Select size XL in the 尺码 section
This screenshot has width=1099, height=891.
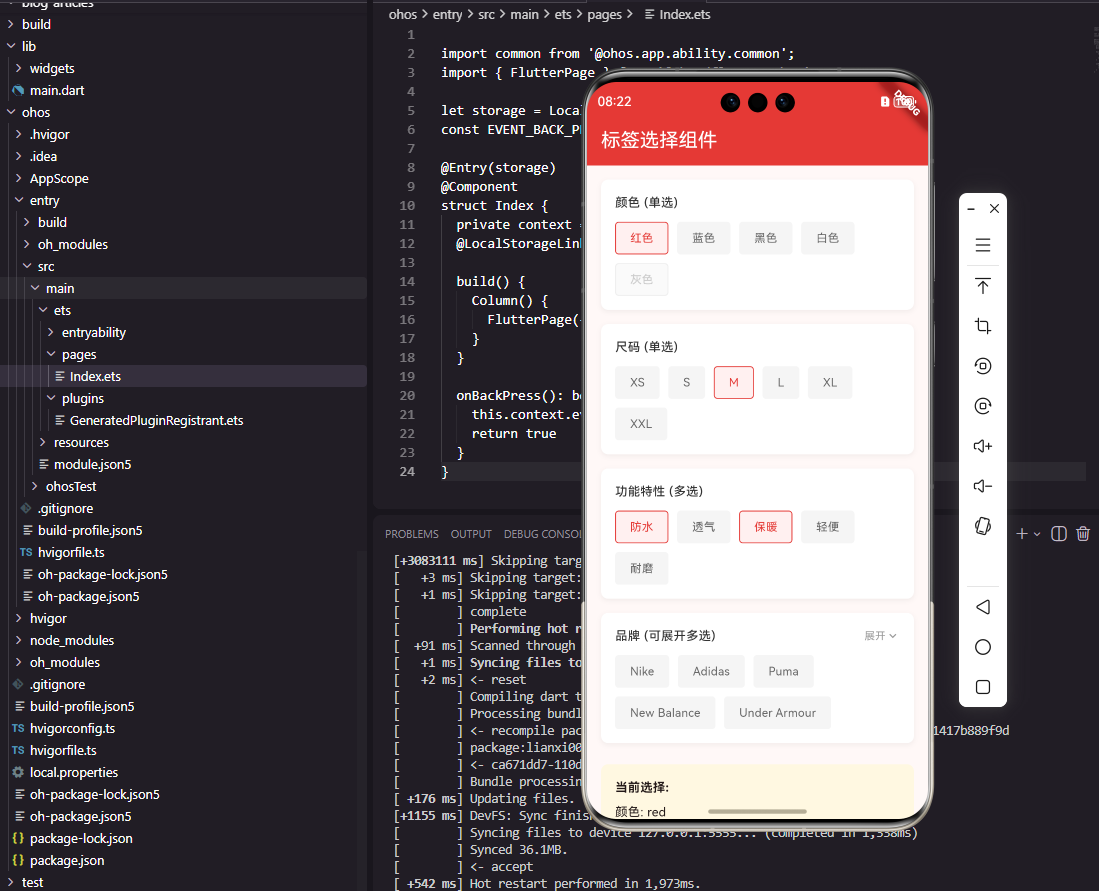tap(828, 382)
